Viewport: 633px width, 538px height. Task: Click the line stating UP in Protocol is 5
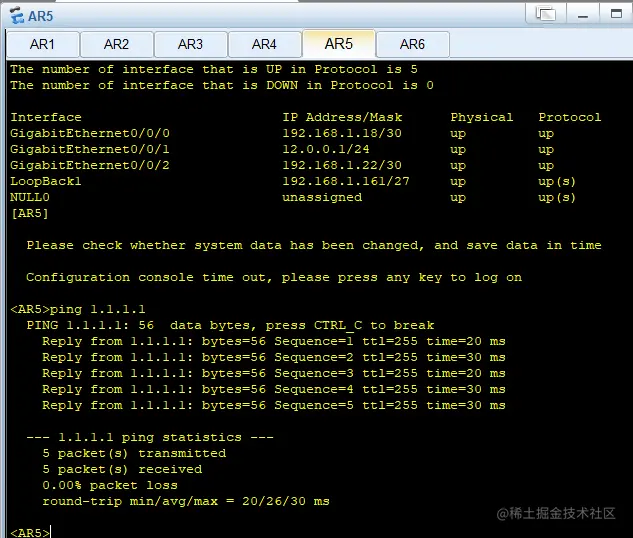point(214,69)
